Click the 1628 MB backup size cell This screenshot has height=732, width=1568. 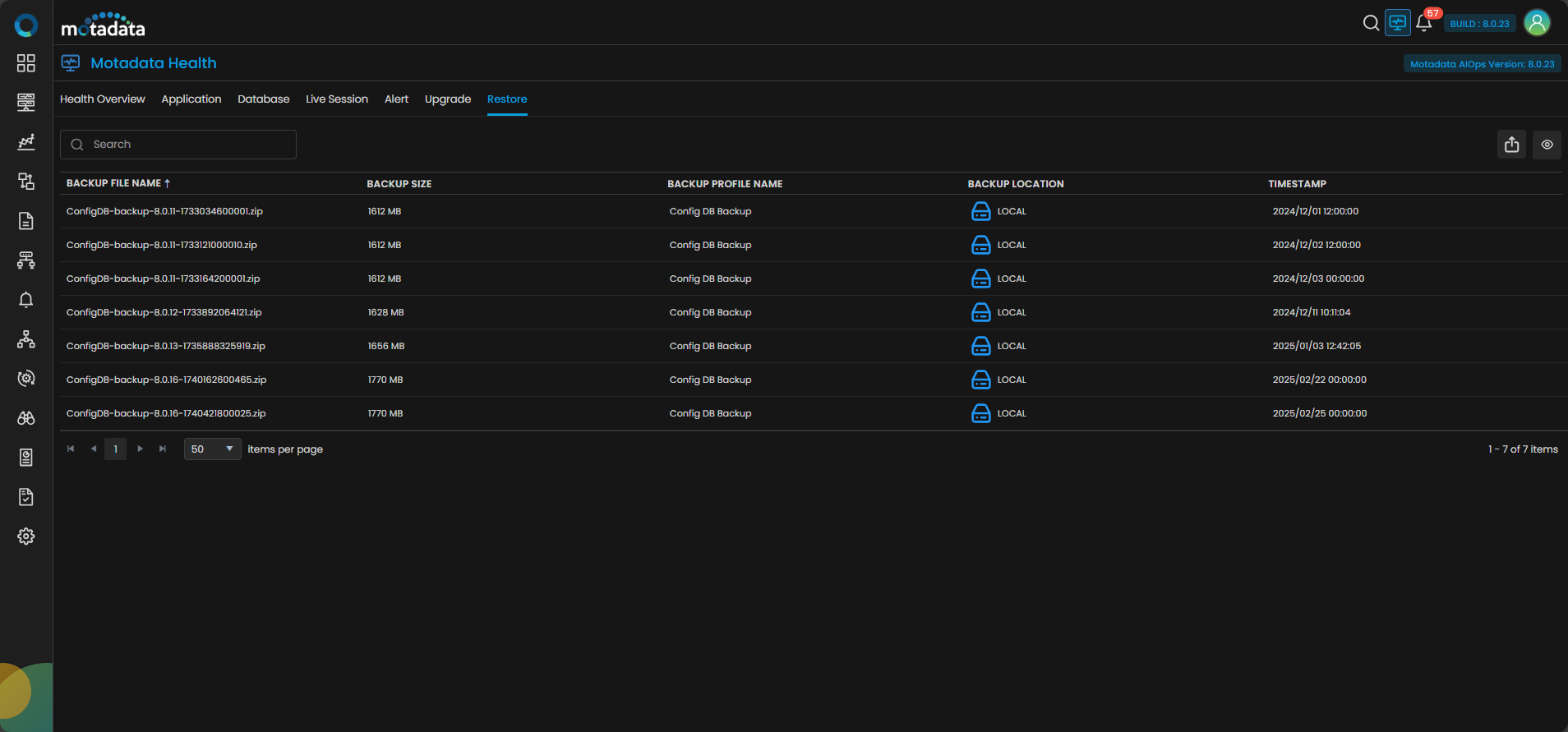(386, 312)
